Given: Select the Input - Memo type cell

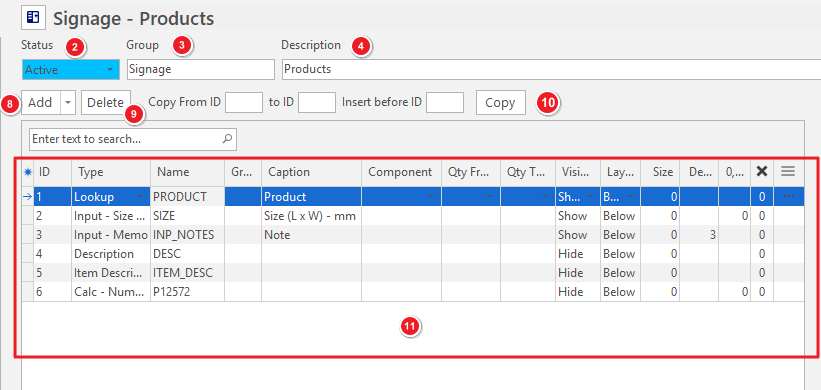Looking at the screenshot, I should pos(111,235).
